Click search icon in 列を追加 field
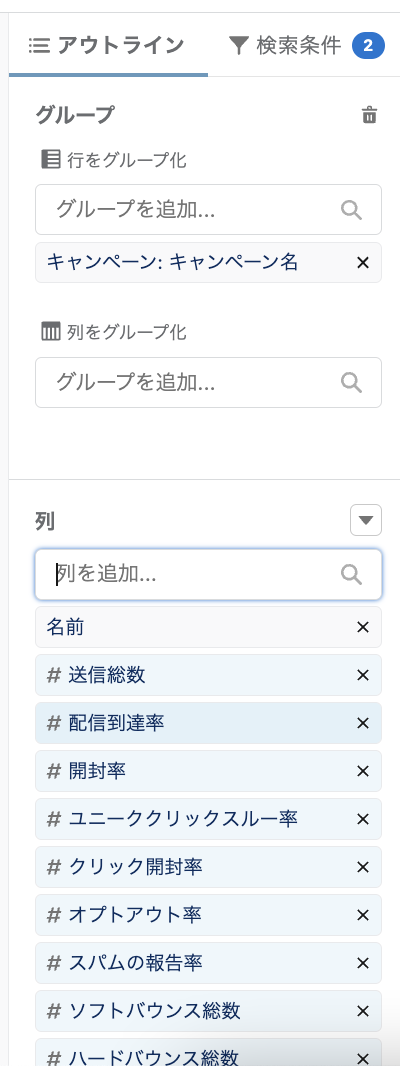 [351, 574]
